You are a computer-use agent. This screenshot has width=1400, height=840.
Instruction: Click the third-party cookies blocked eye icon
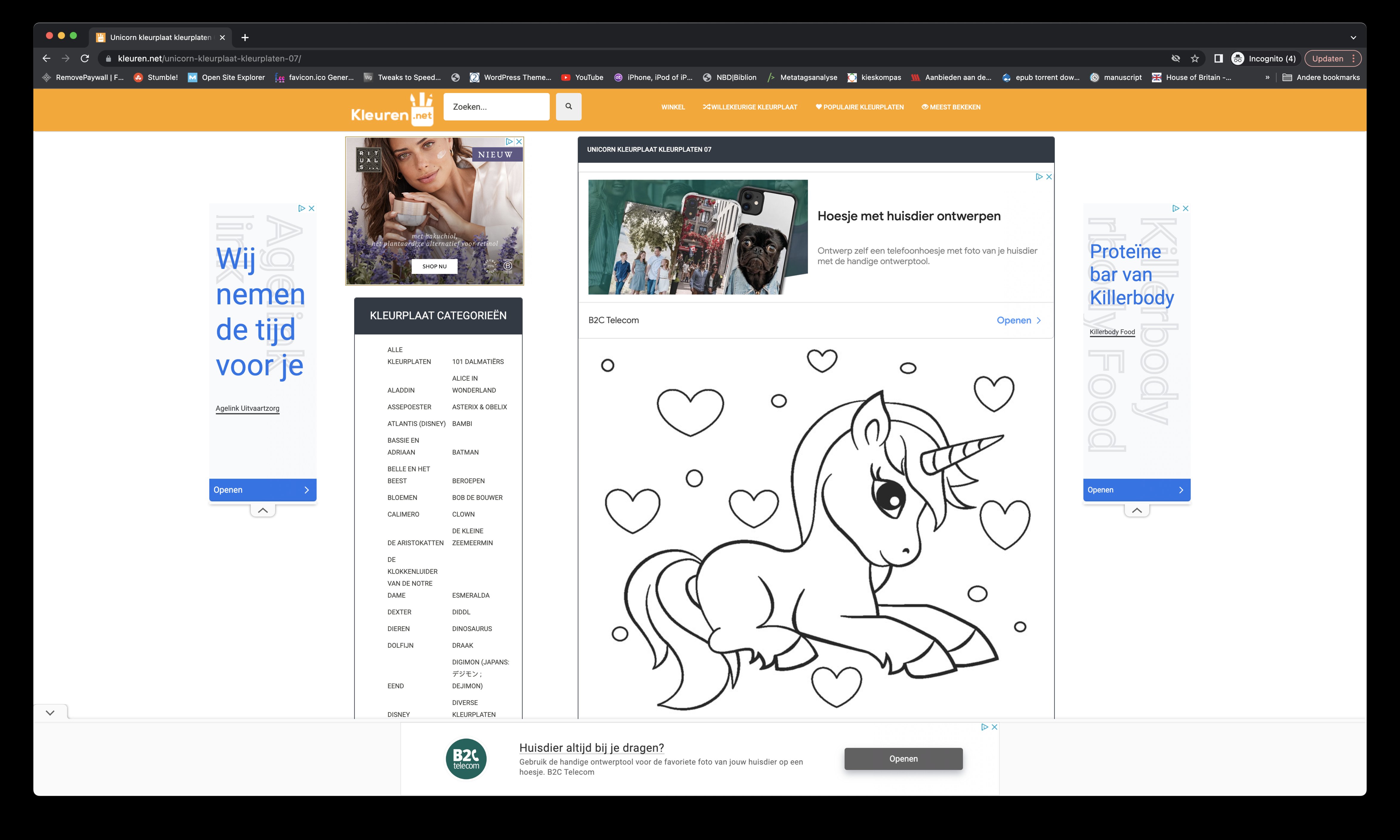click(x=1175, y=58)
